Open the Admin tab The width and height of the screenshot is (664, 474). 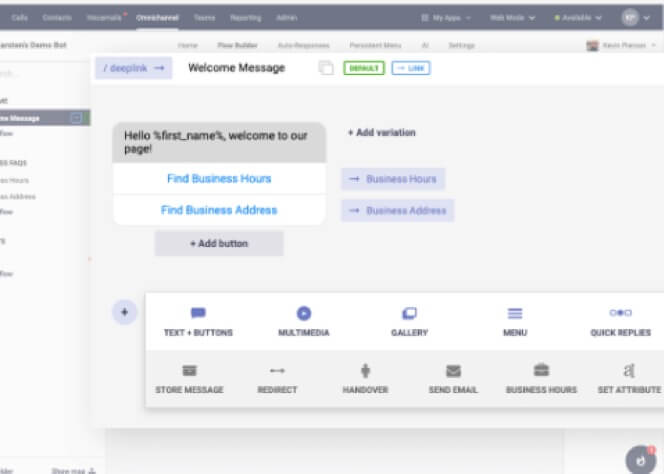(287, 18)
